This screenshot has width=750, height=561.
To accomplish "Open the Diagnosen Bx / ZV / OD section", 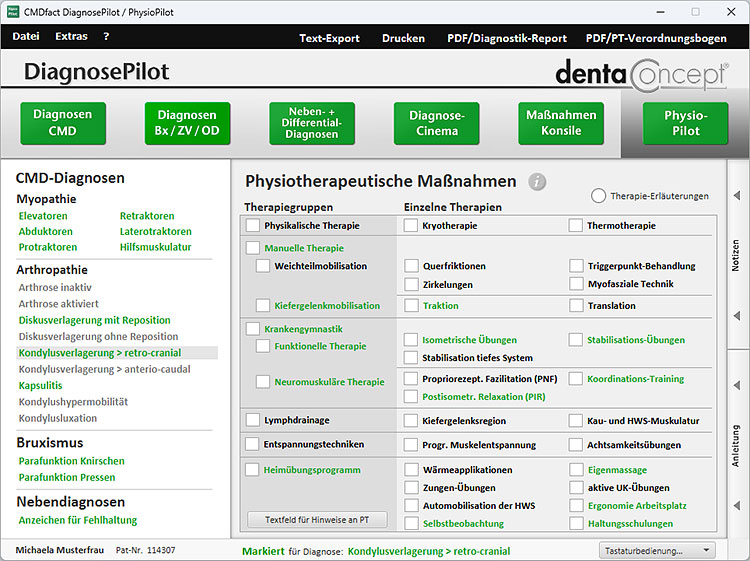I will pyautogui.click(x=187, y=123).
